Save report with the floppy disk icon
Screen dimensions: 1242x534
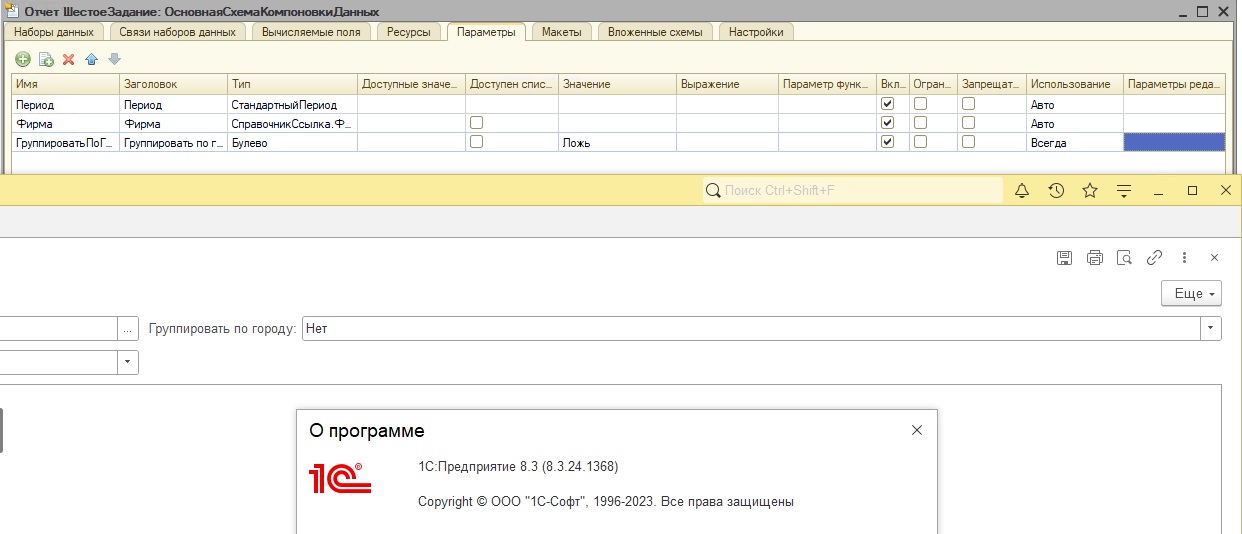(1065, 257)
